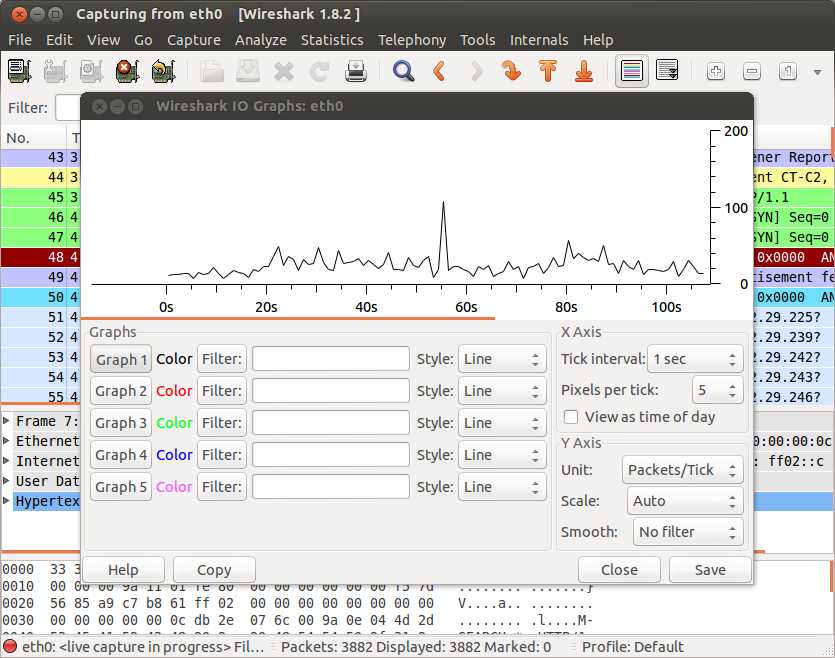Open the Graph 5 Style dropdown

coord(502,487)
